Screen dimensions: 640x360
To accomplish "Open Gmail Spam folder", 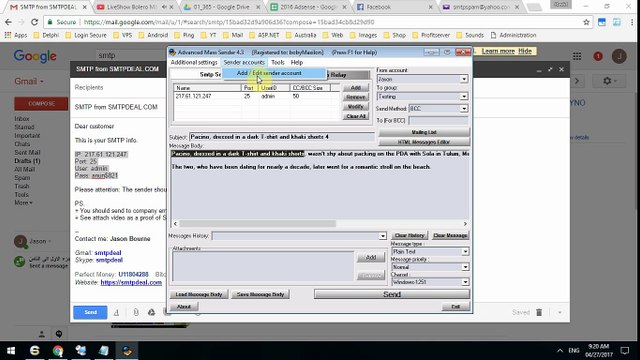I will click(22, 178).
